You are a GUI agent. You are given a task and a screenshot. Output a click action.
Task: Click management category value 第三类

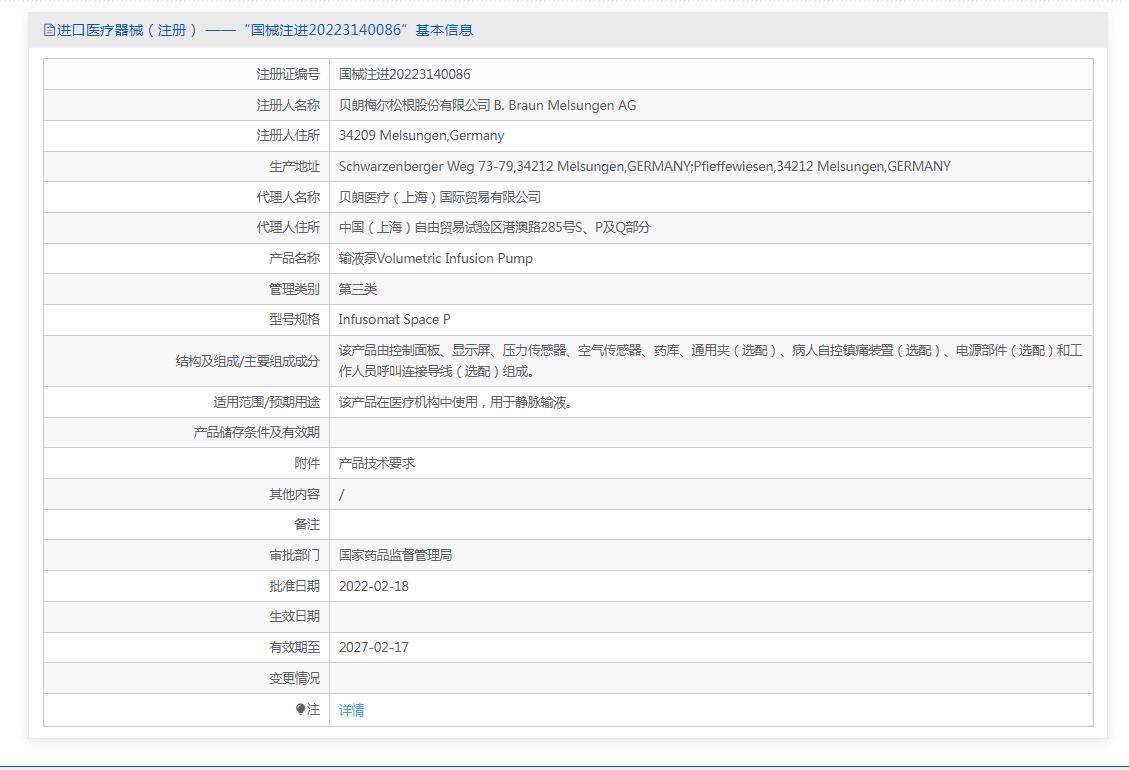[x=358, y=289]
